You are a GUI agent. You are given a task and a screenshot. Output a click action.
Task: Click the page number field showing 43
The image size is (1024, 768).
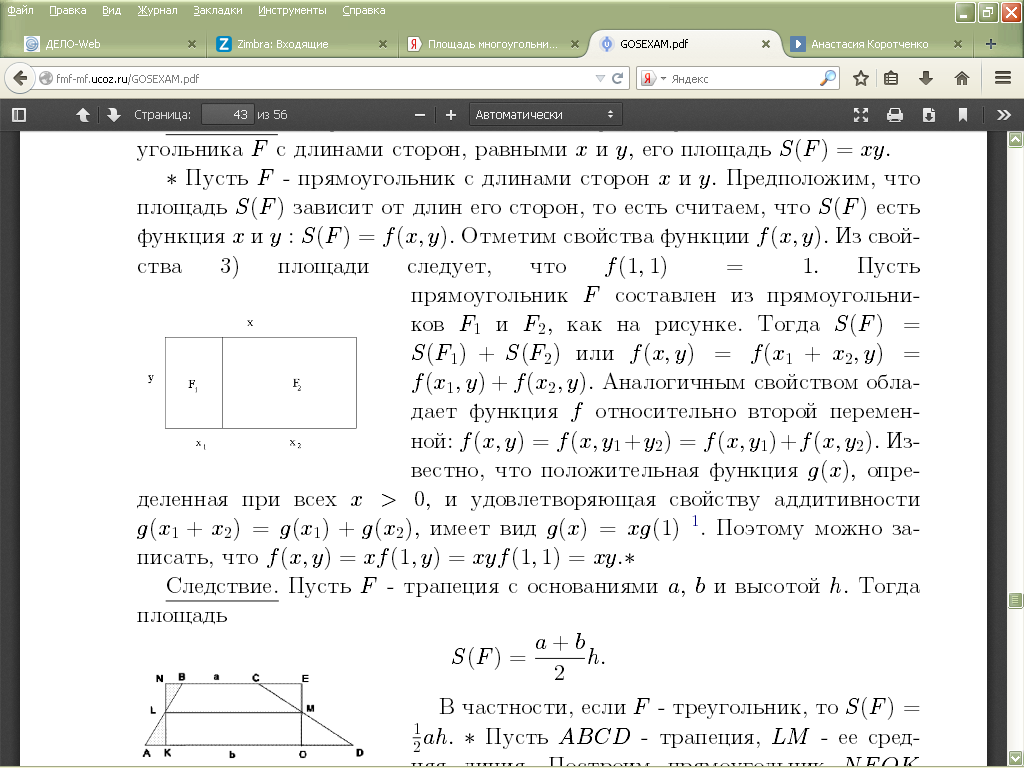click(227, 115)
